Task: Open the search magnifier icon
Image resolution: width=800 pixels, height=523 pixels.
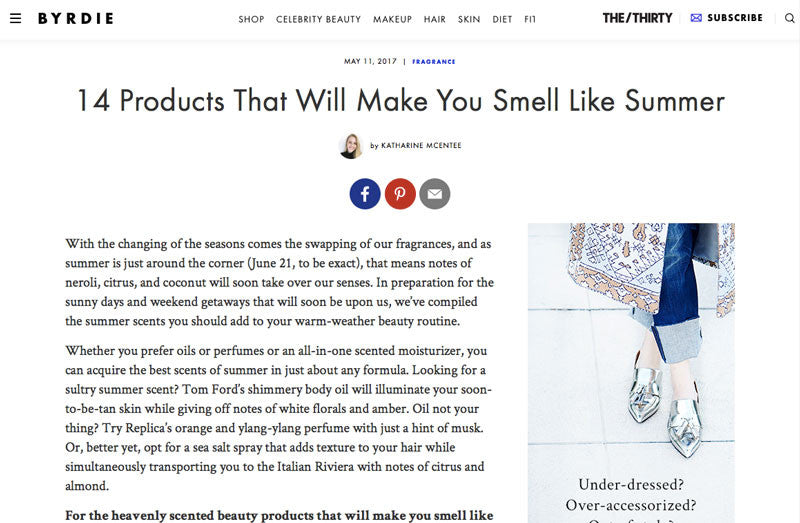Action: click(x=789, y=18)
